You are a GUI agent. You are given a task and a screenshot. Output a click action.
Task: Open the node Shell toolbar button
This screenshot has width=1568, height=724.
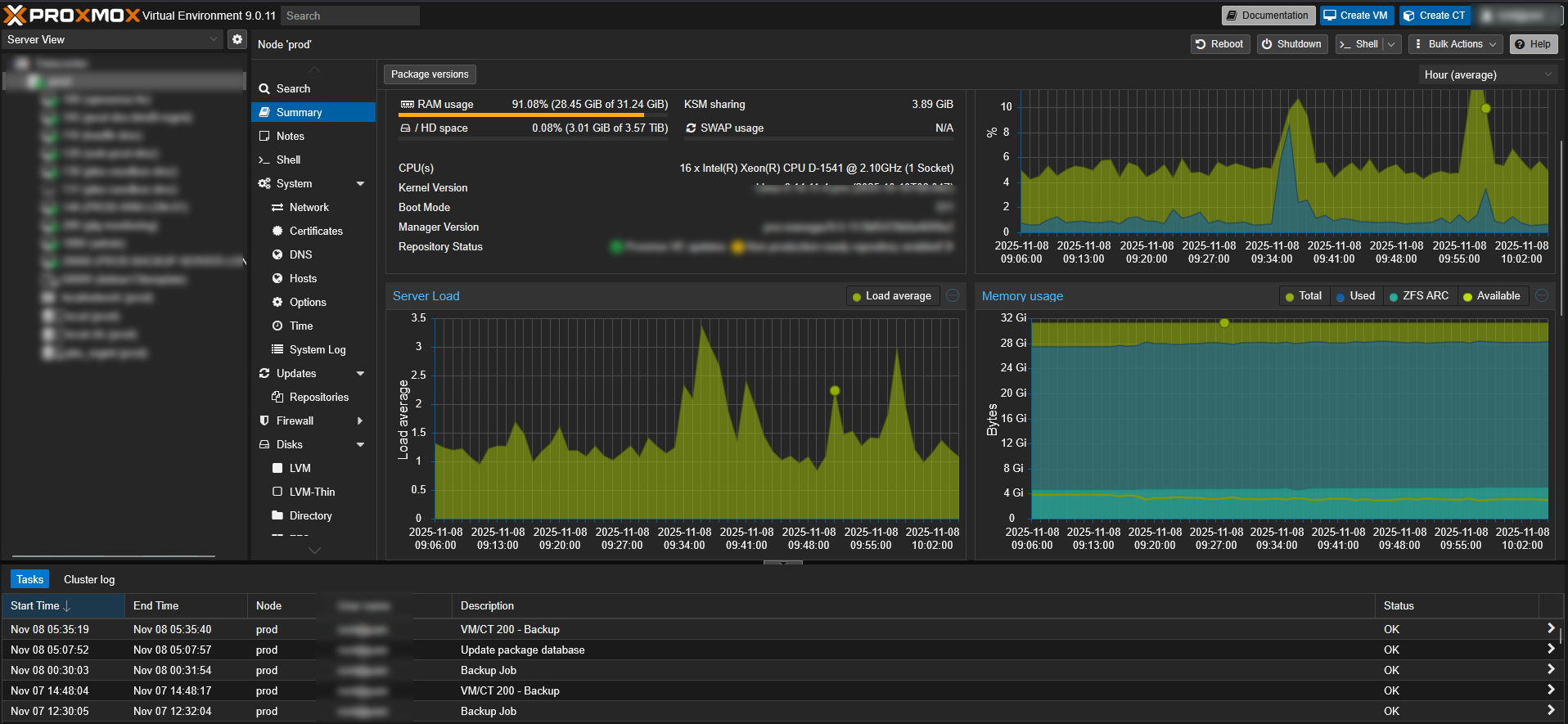click(1359, 44)
